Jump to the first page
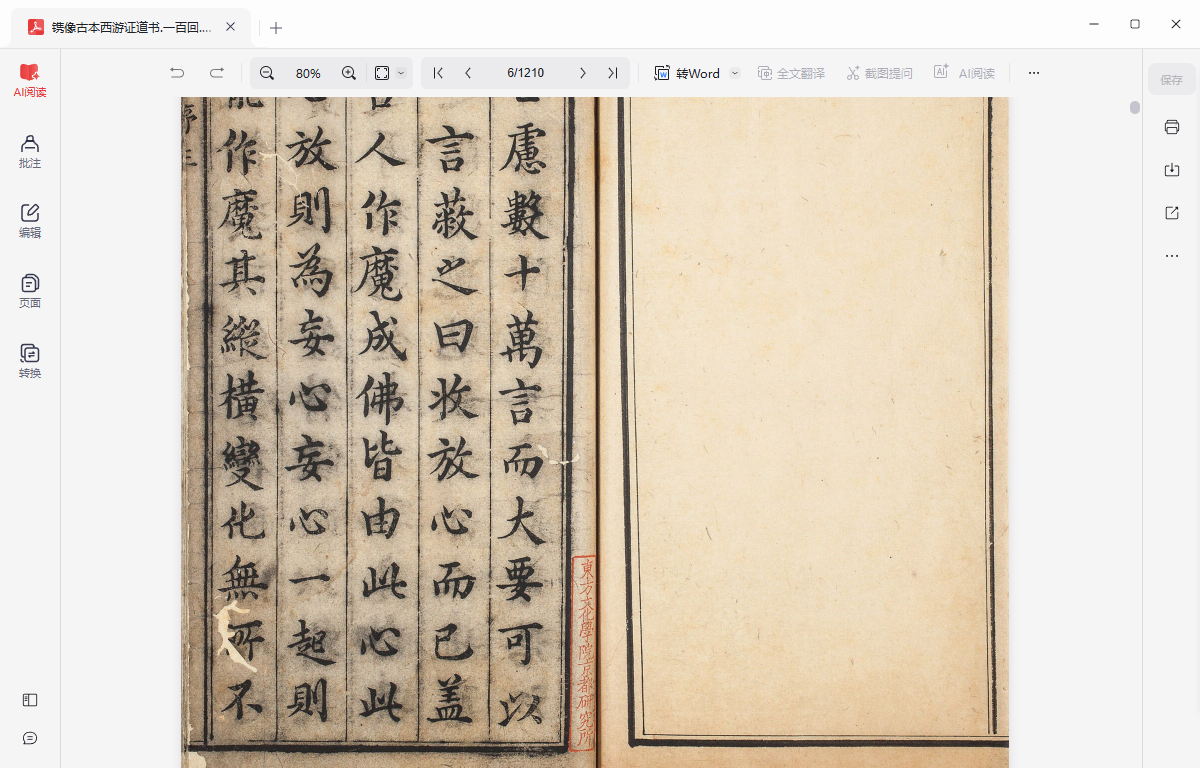The height and width of the screenshot is (768, 1200). [x=438, y=73]
